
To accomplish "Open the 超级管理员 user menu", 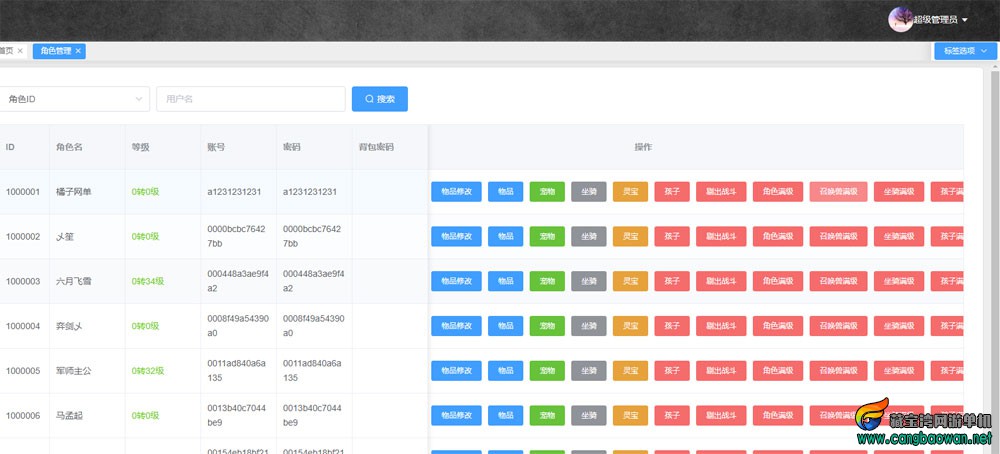I will tap(940, 19).
